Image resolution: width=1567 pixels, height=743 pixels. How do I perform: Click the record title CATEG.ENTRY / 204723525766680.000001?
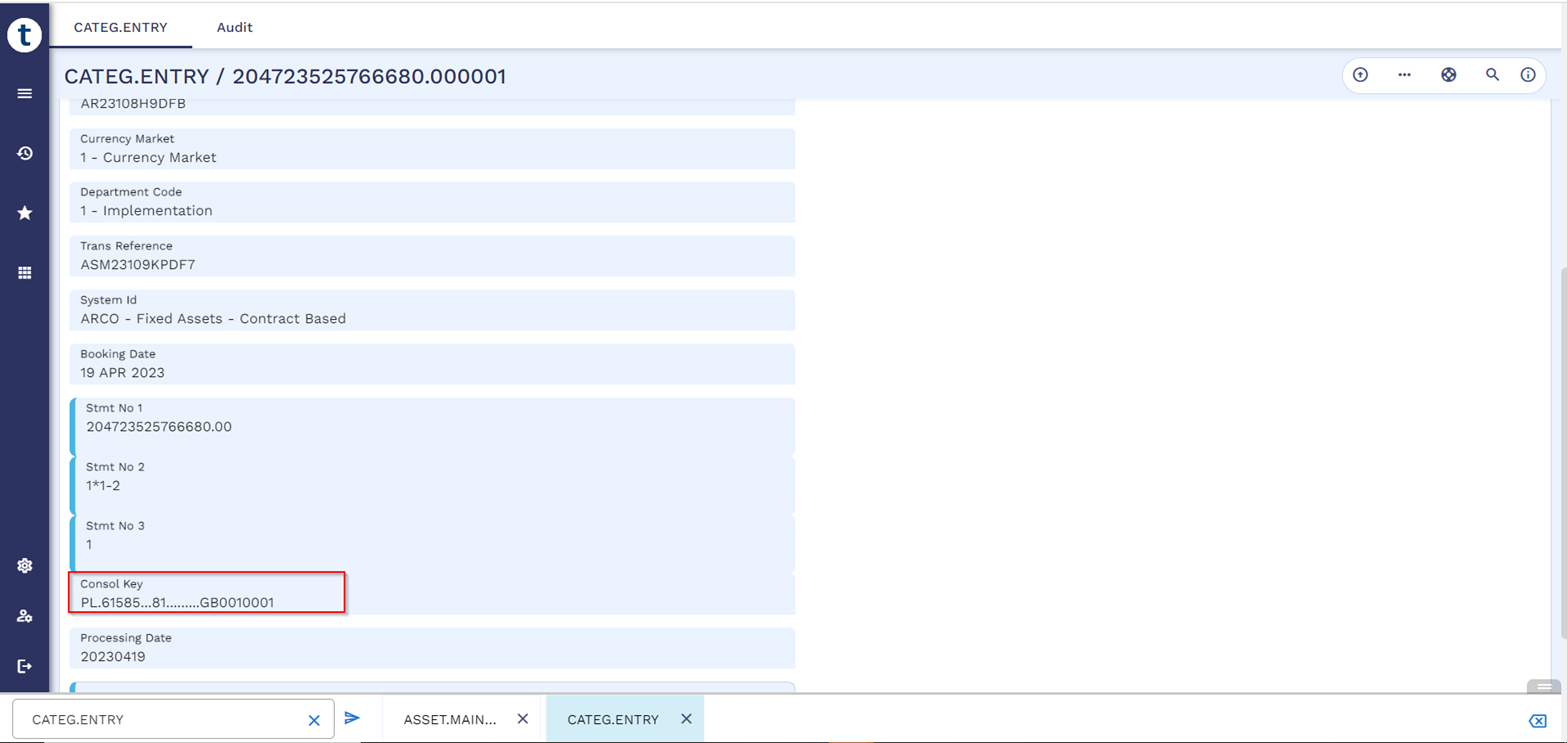tap(285, 76)
